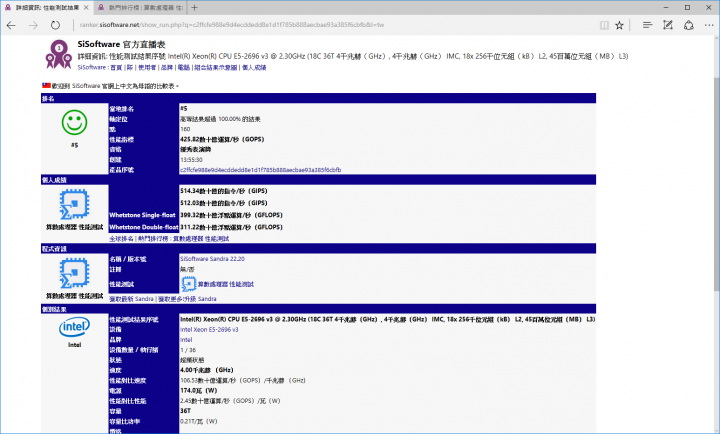Open the composite results link in header

[x=216, y=68]
